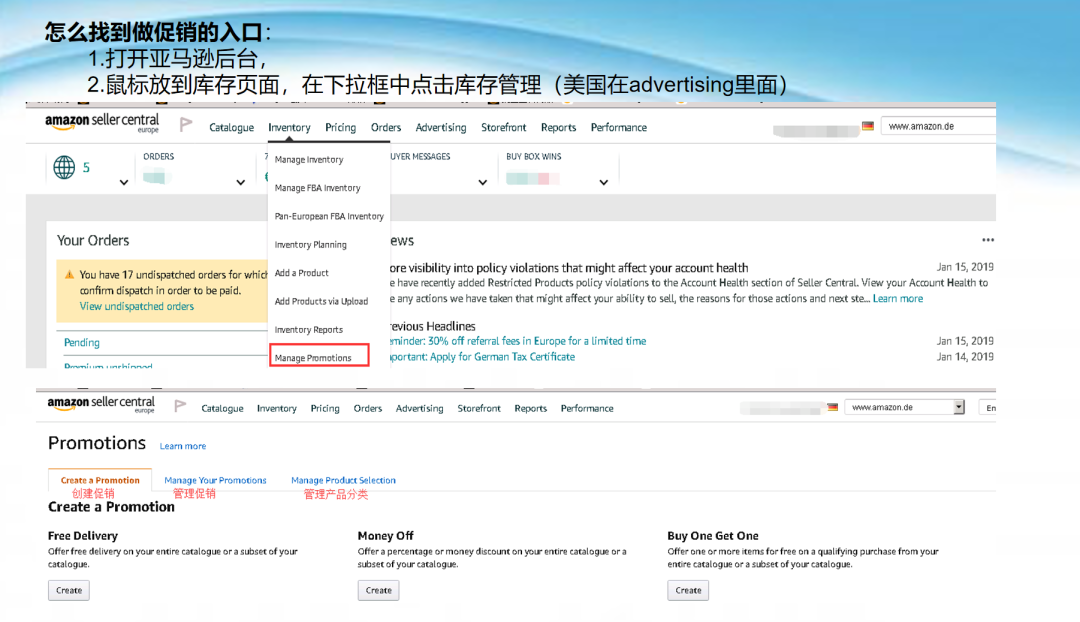
Task: Click the Your Orders heading
Action: click(x=93, y=240)
